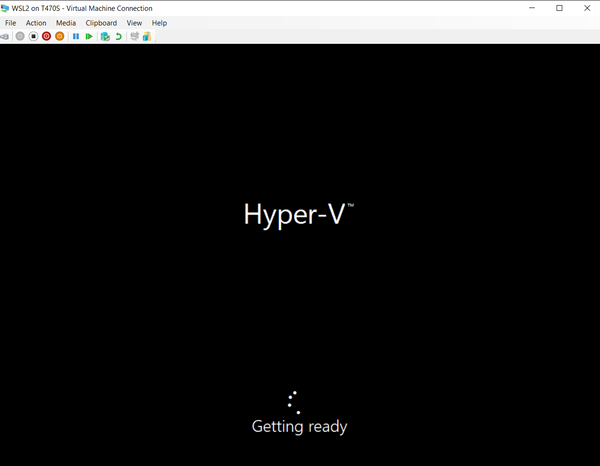This screenshot has width=600, height=466.
Task: Revert the VM with the green undo arrow
Action: (118, 37)
